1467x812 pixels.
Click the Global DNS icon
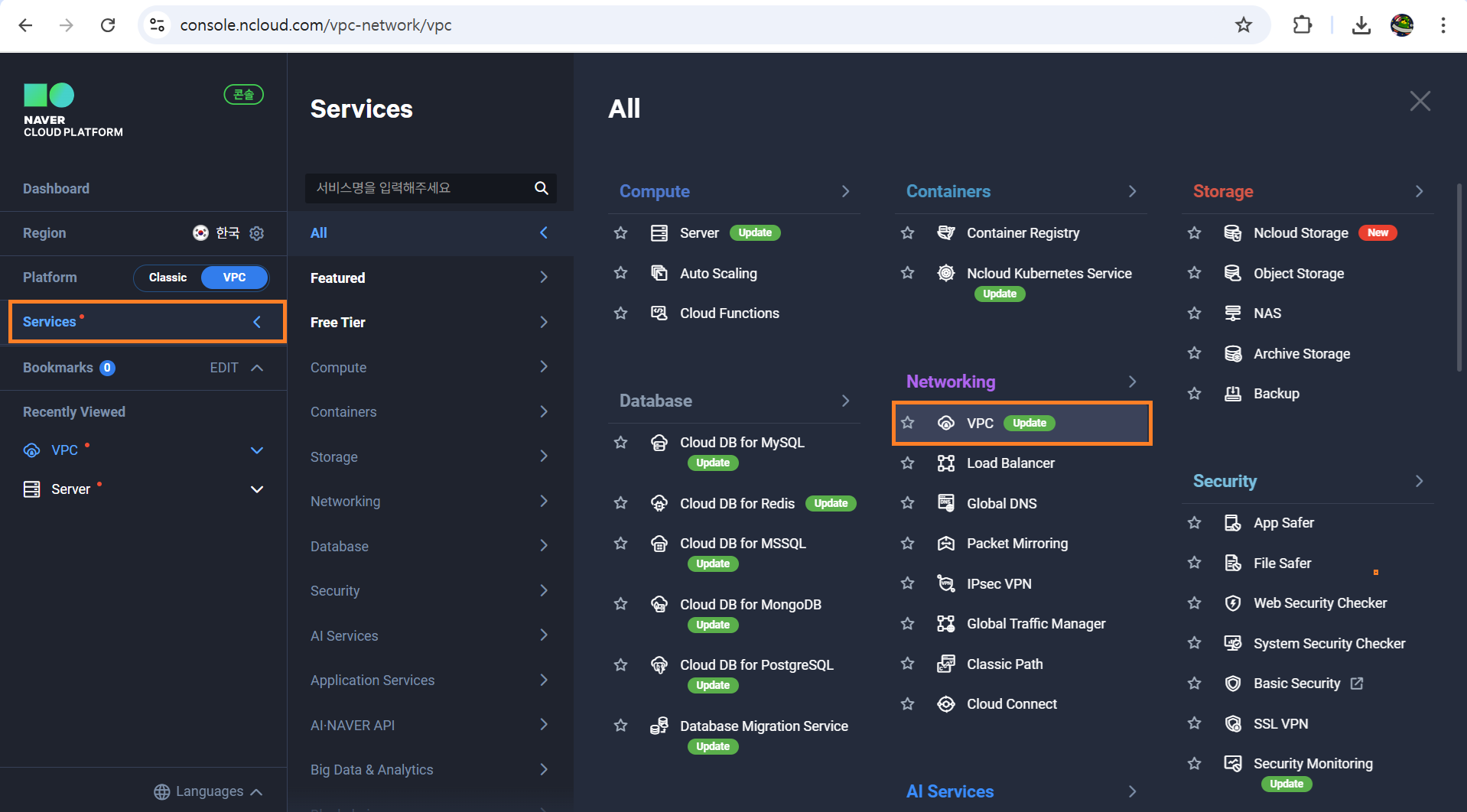(946, 503)
